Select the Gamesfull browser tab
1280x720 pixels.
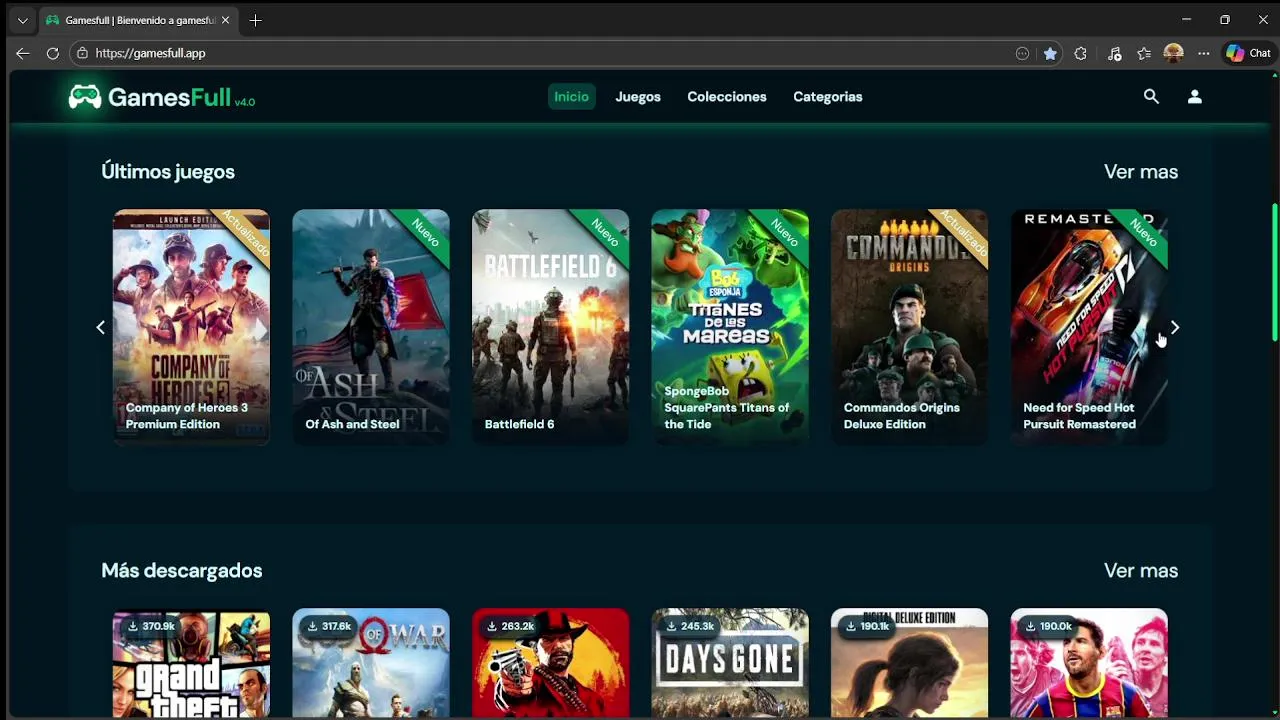click(x=138, y=20)
